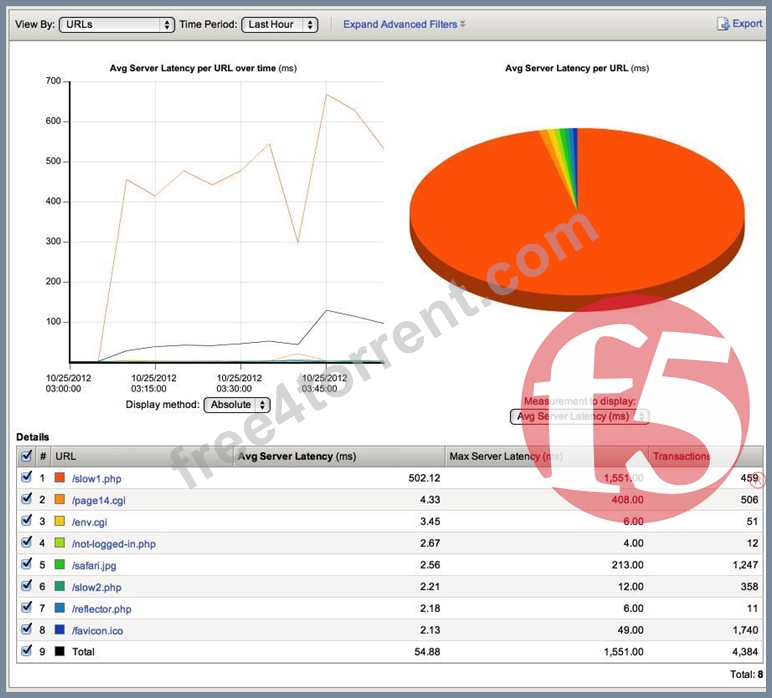Screen dimensions: 772x698
Task: Uncheck the /slow2.php row checkbox
Action: [x=27, y=586]
